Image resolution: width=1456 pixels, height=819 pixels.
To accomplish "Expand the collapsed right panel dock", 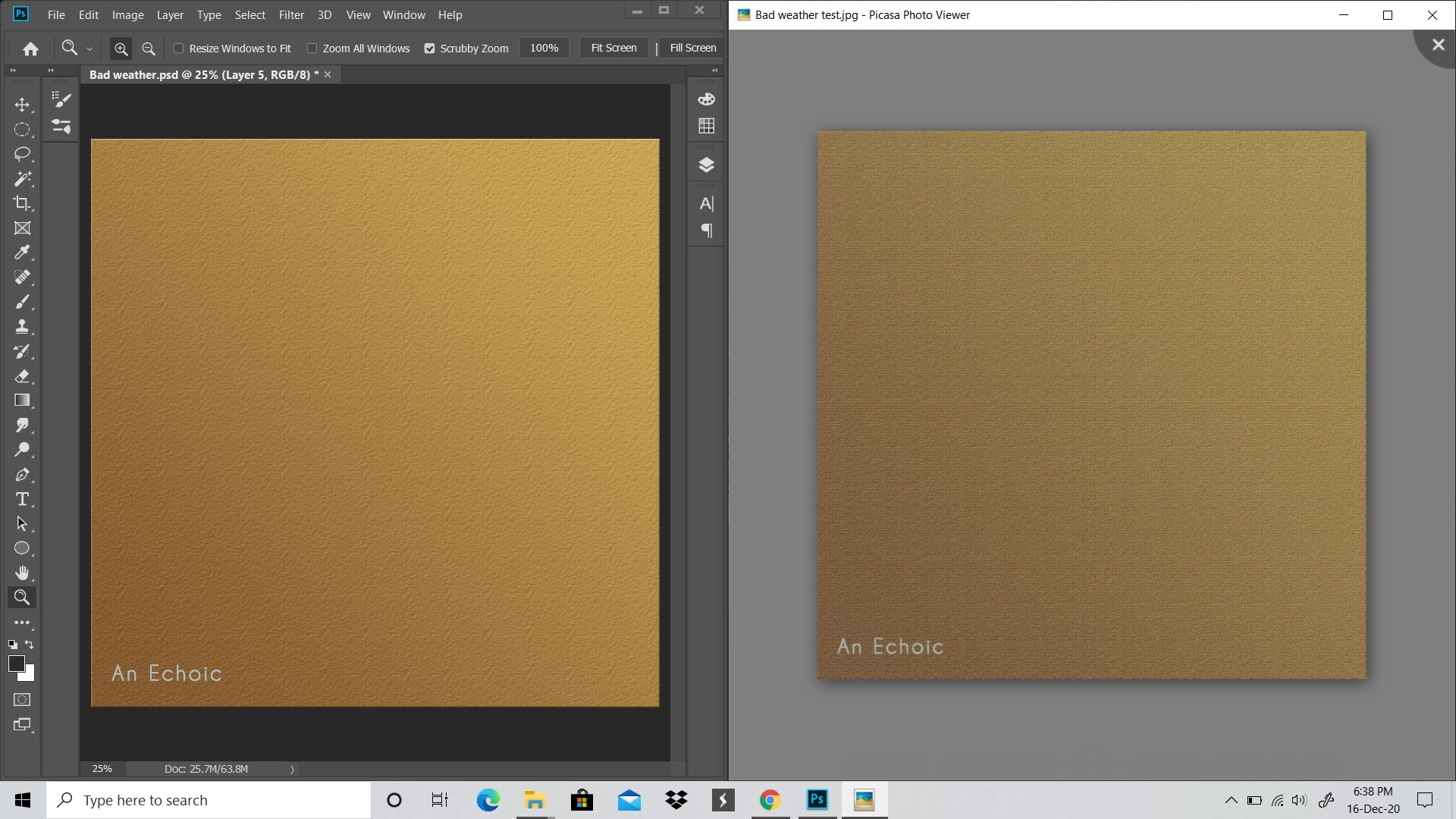I will point(714,70).
